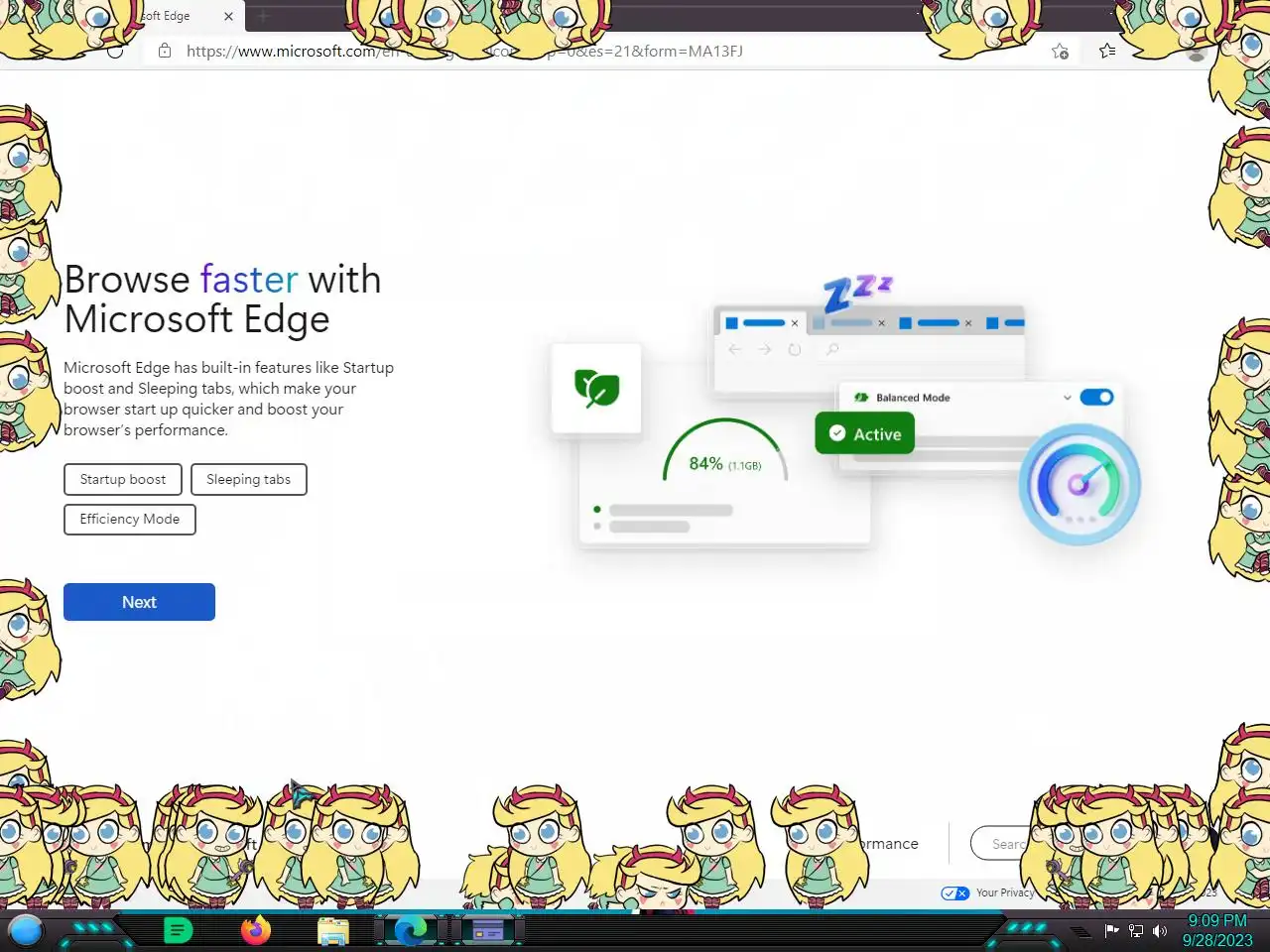
Task: Click the Microsoft Edge taskbar icon
Action: tap(410, 930)
